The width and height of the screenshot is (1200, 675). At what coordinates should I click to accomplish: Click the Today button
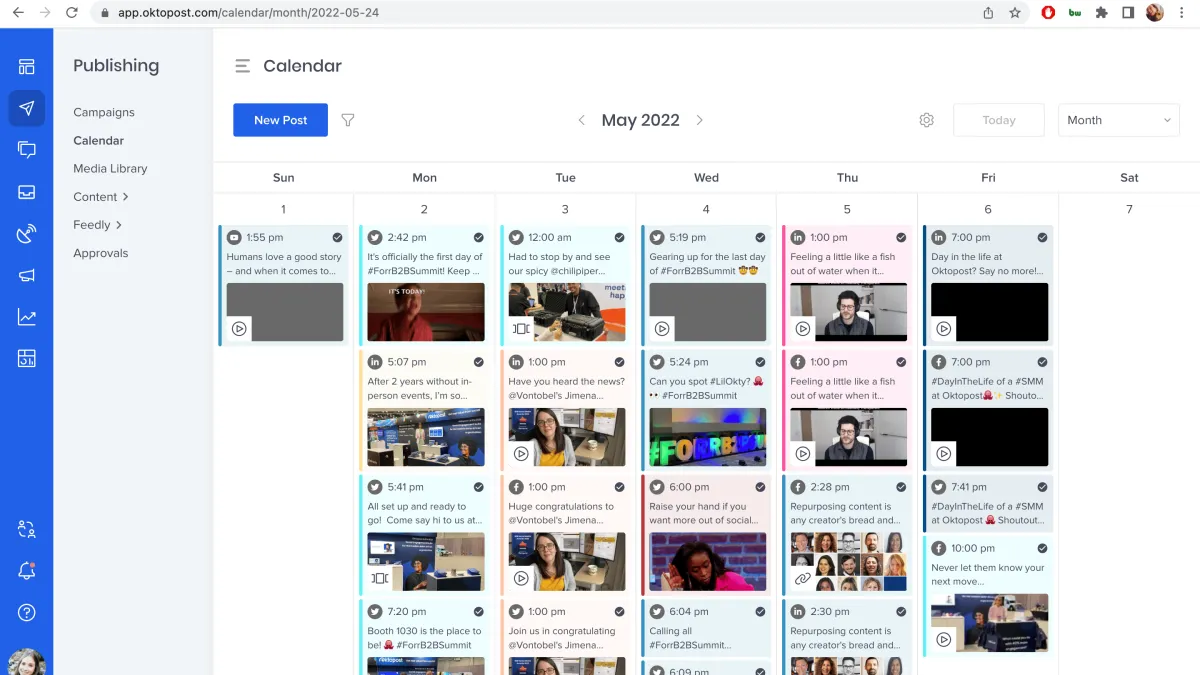pos(998,119)
